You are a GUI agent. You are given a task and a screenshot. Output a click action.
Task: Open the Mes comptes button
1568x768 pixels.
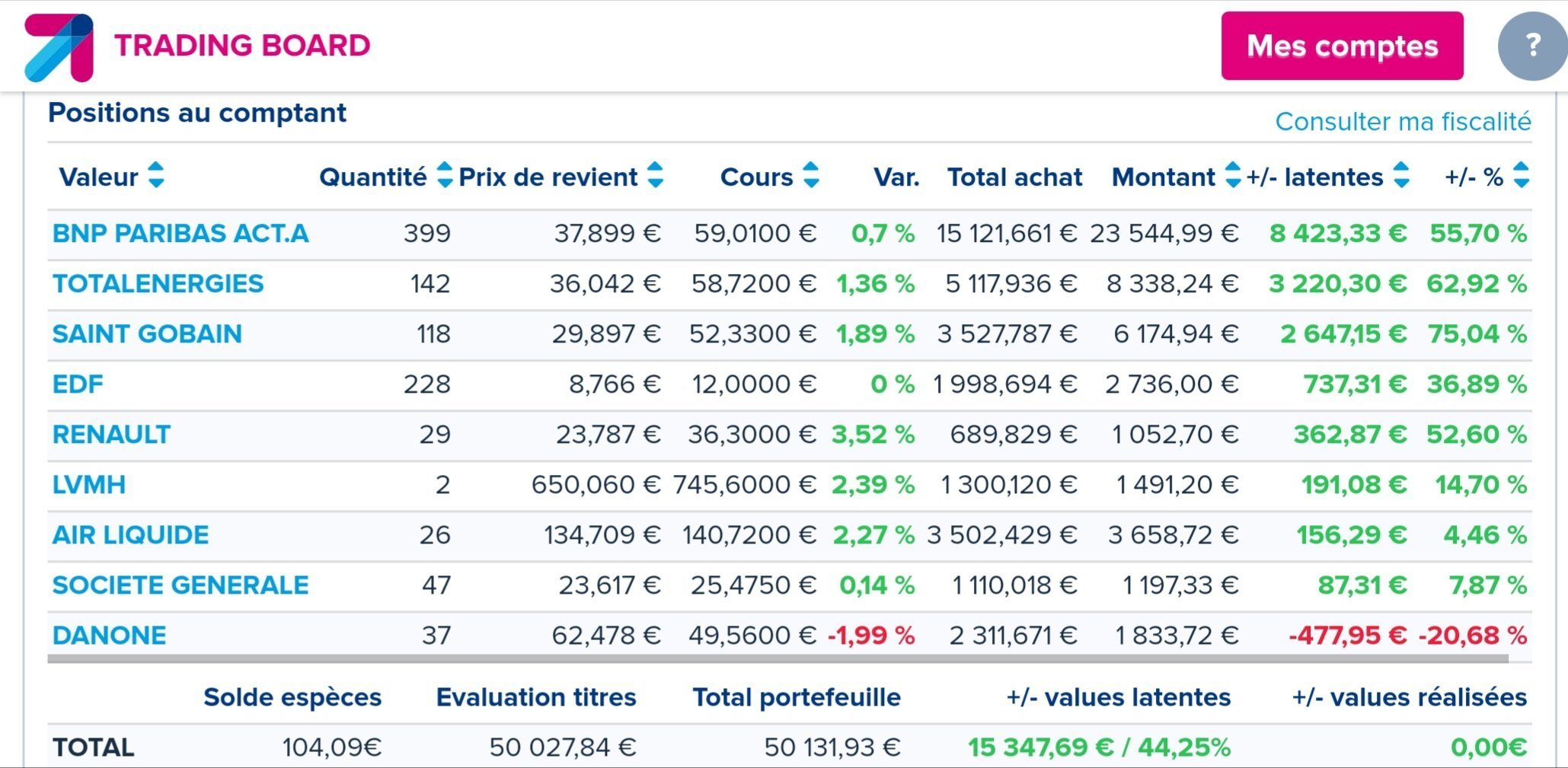(x=1342, y=46)
